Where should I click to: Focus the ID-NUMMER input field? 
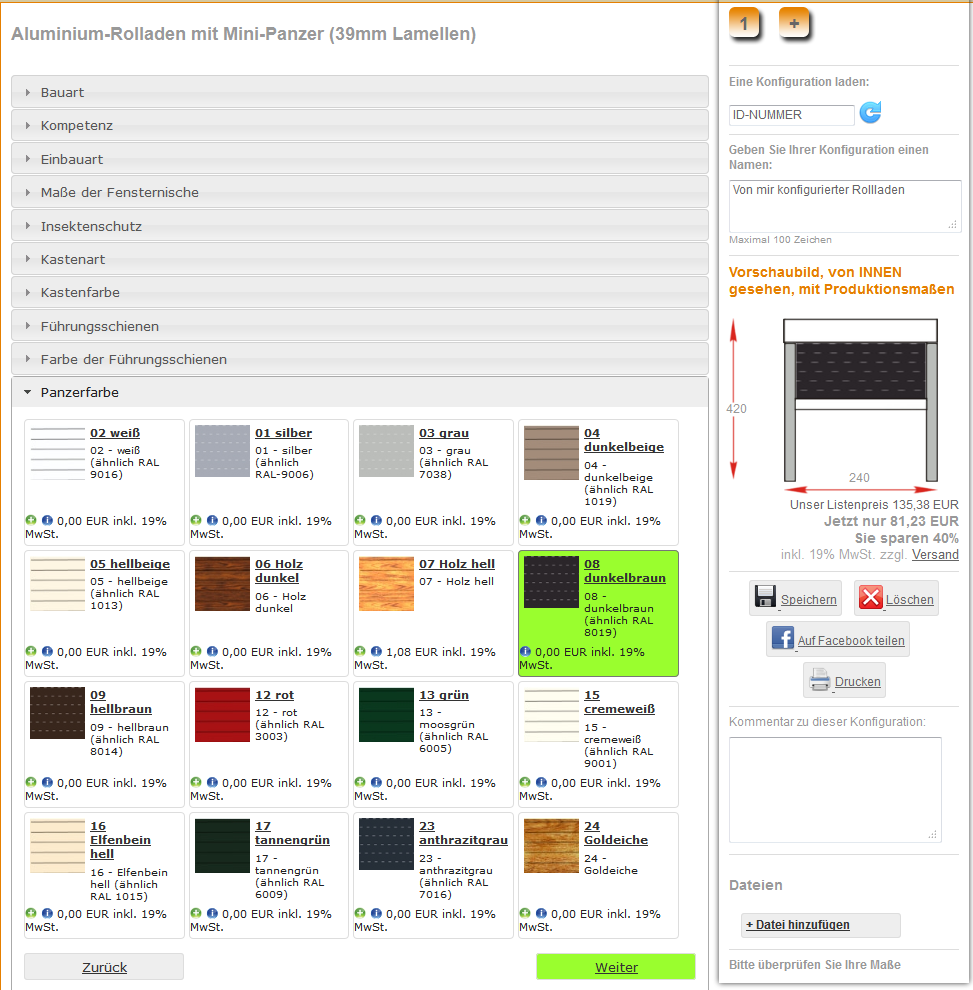point(791,115)
